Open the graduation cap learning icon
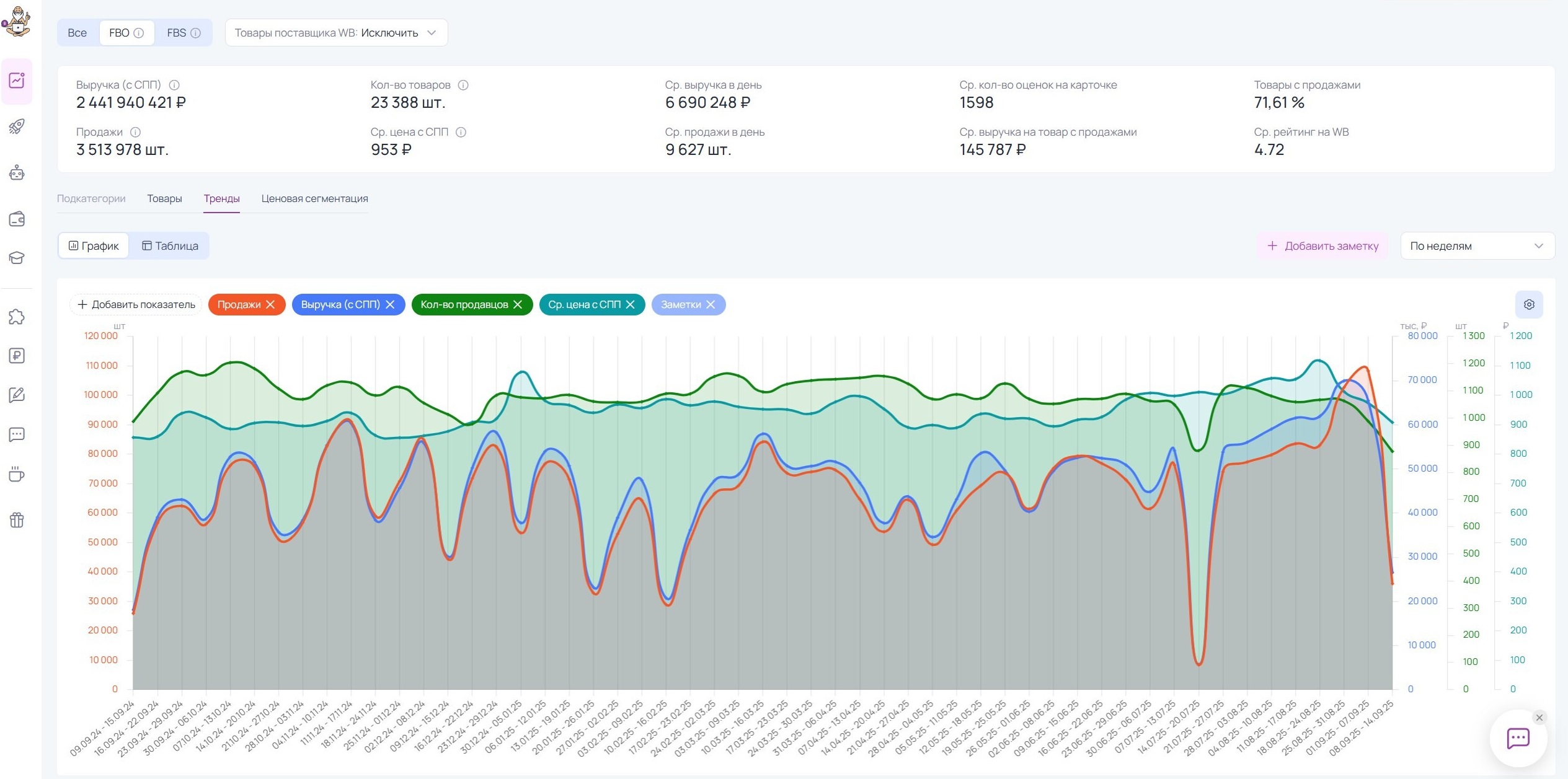Screen dimensions: 1568x779 tap(17, 258)
